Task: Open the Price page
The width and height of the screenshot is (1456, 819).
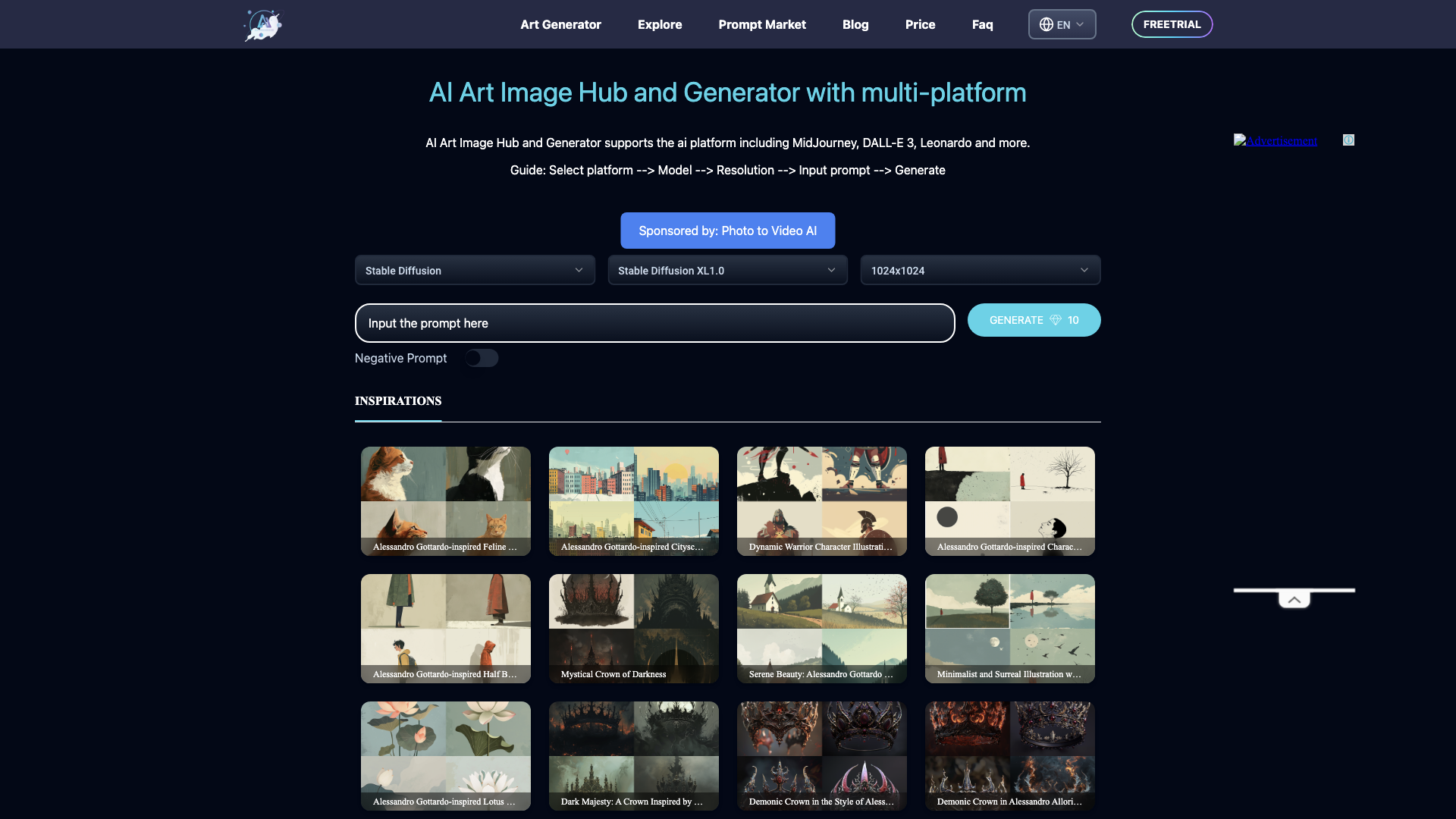Action: 920,24
